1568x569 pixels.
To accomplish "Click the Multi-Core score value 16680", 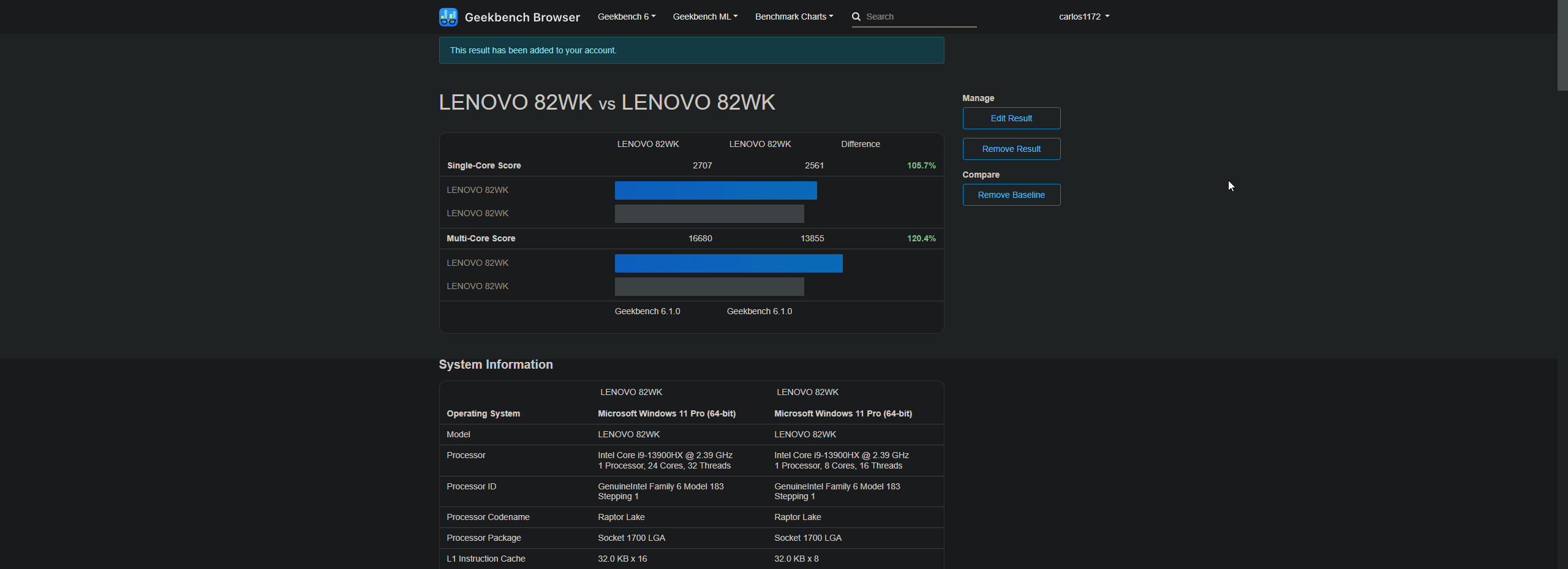I will [700, 238].
